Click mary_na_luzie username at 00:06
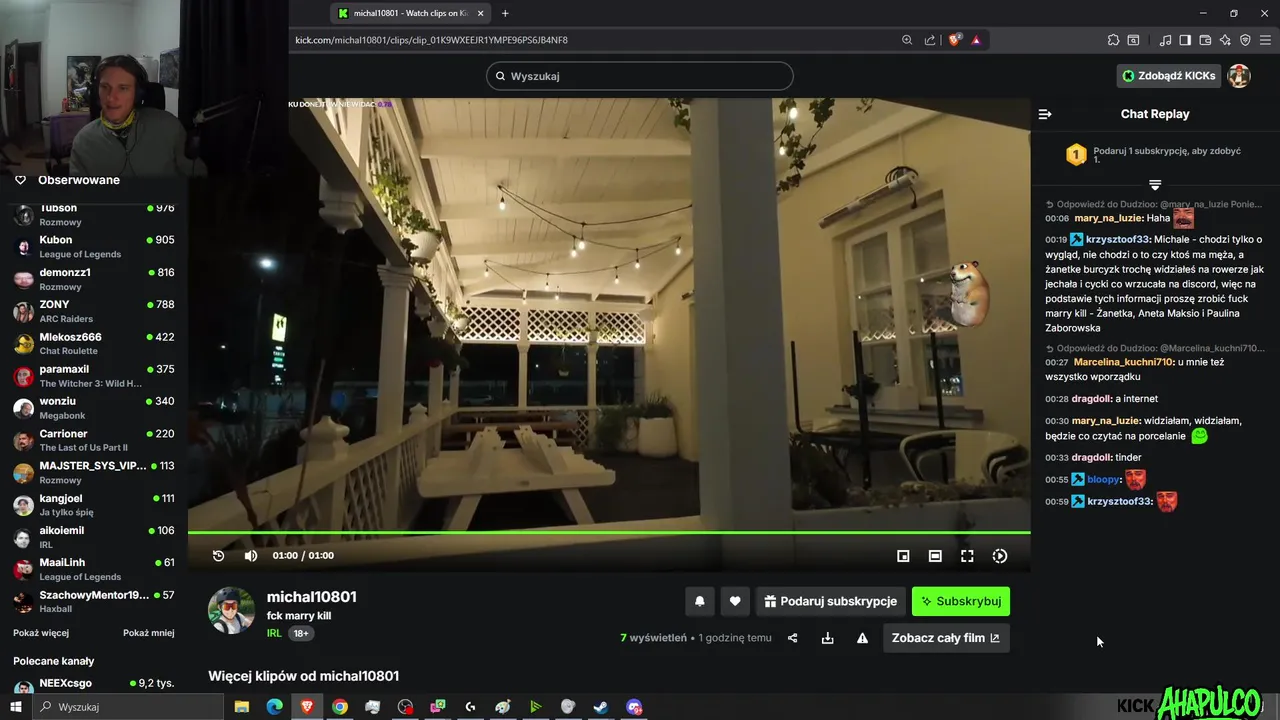The height and width of the screenshot is (720, 1280). coord(1108,218)
